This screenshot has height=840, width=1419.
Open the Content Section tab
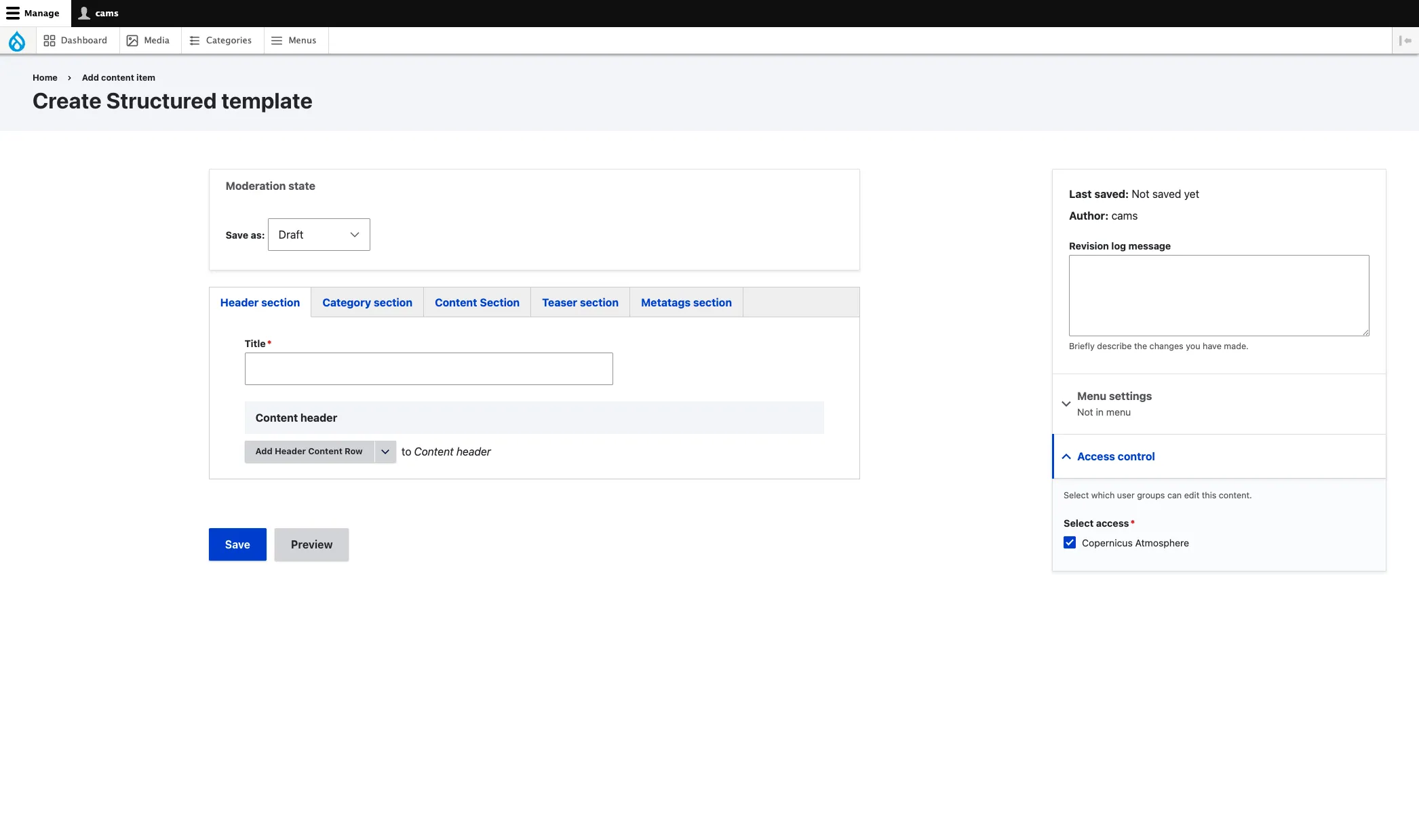coord(477,302)
